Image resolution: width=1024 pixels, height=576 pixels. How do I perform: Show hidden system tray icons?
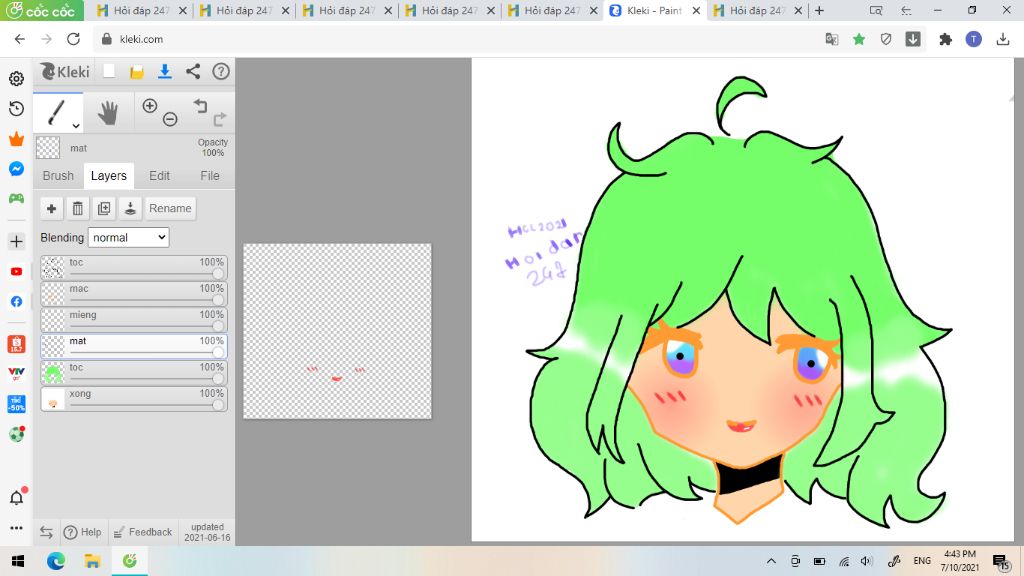point(771,561)
